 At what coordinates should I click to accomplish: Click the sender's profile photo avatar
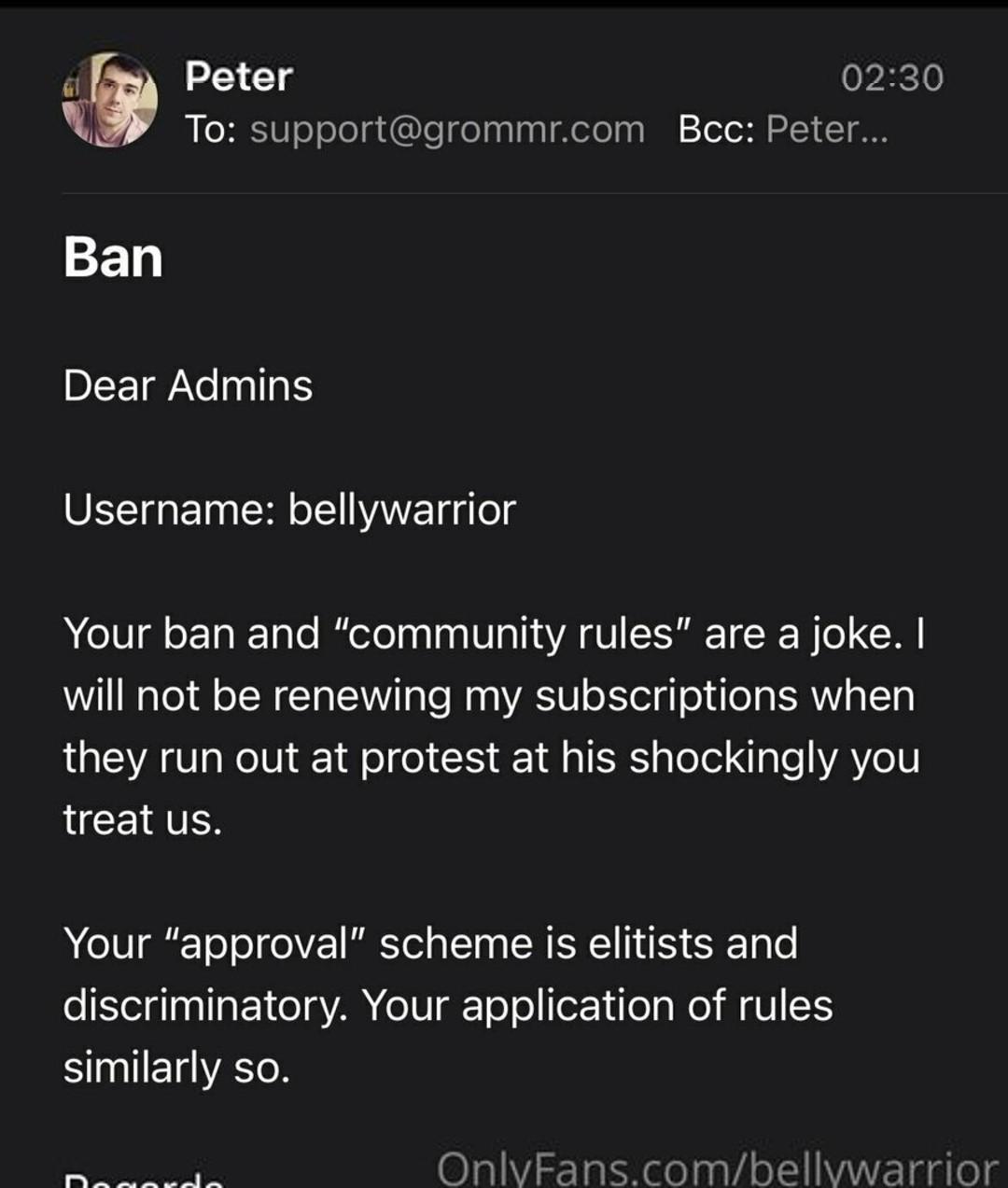[x=109, y=100]
